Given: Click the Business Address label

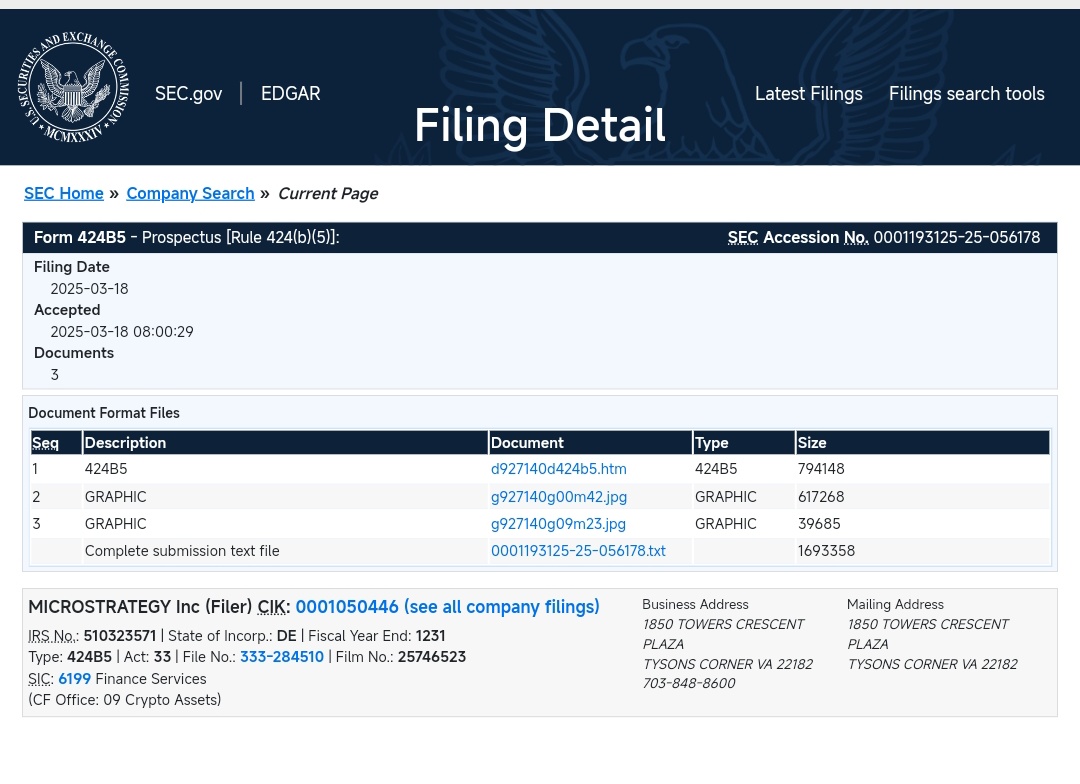Looking at the screenshot, I should (x=695, y=604).
